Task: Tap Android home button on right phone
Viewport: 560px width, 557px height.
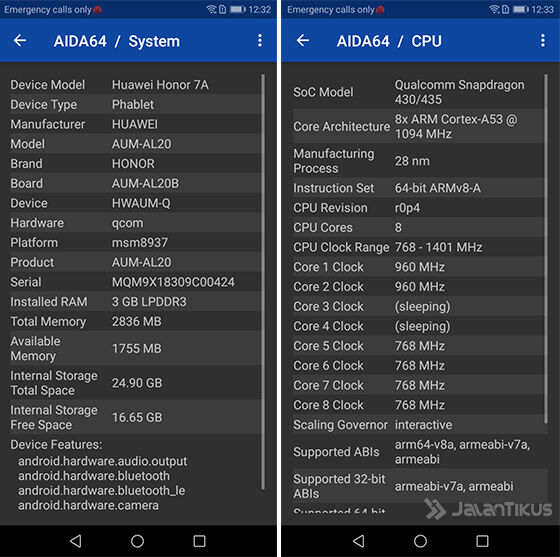Action: [x=420, y=541]
